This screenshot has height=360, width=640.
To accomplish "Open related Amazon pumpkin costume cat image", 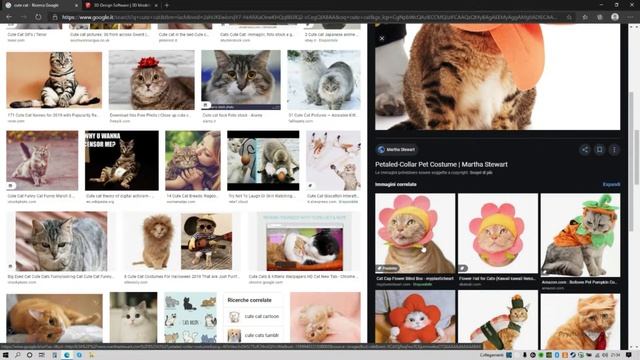I will tap(580, 235).
